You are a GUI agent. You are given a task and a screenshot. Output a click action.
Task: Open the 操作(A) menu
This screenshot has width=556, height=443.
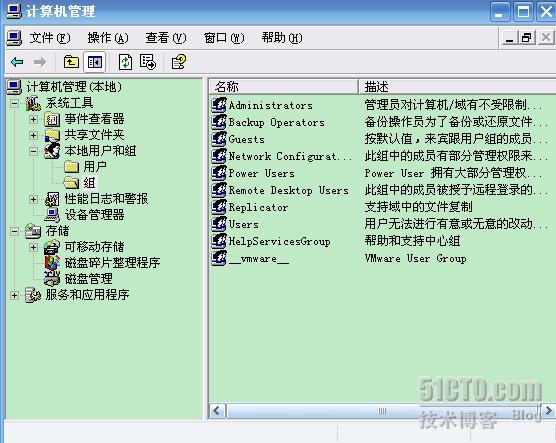click(x=108, y=38)
